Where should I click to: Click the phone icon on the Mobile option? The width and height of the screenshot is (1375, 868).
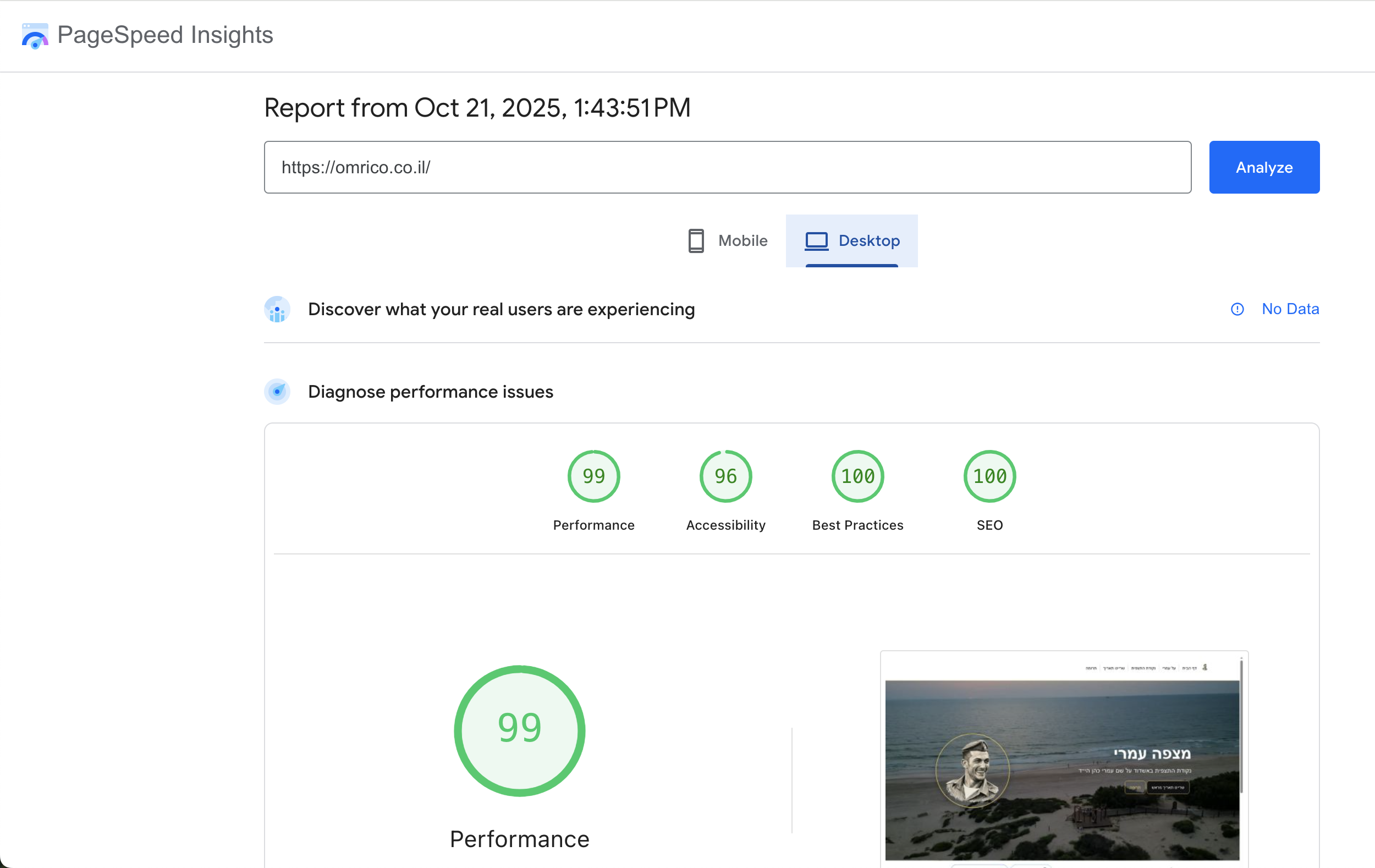pyautogui.click(x=696, y=240)
